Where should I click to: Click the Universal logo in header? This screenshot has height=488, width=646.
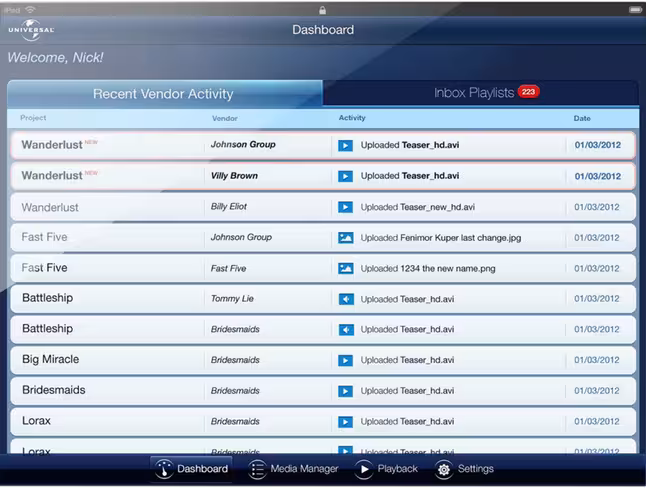31,30
